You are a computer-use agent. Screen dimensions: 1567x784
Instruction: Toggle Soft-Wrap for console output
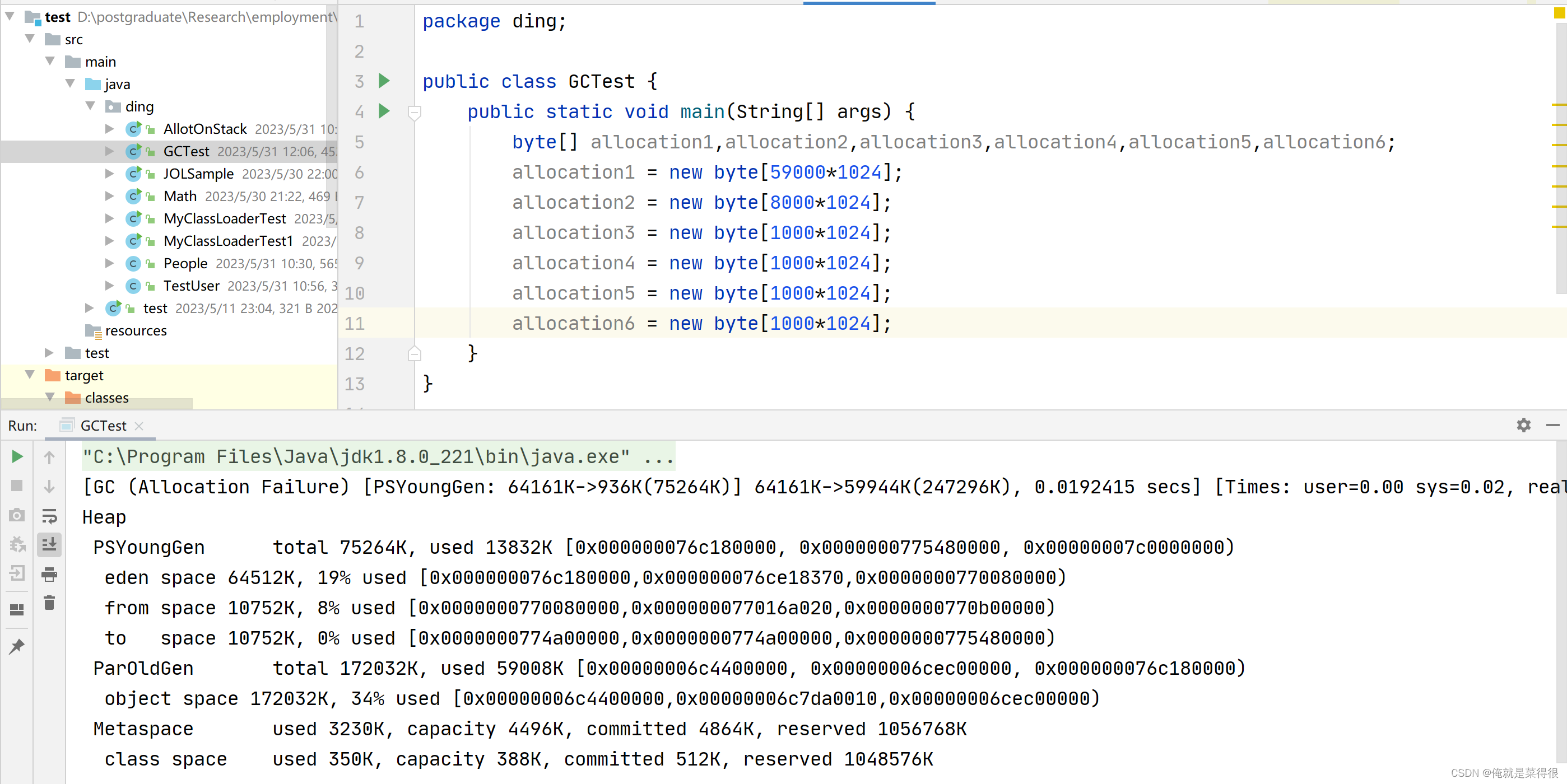tap(49, 516)
